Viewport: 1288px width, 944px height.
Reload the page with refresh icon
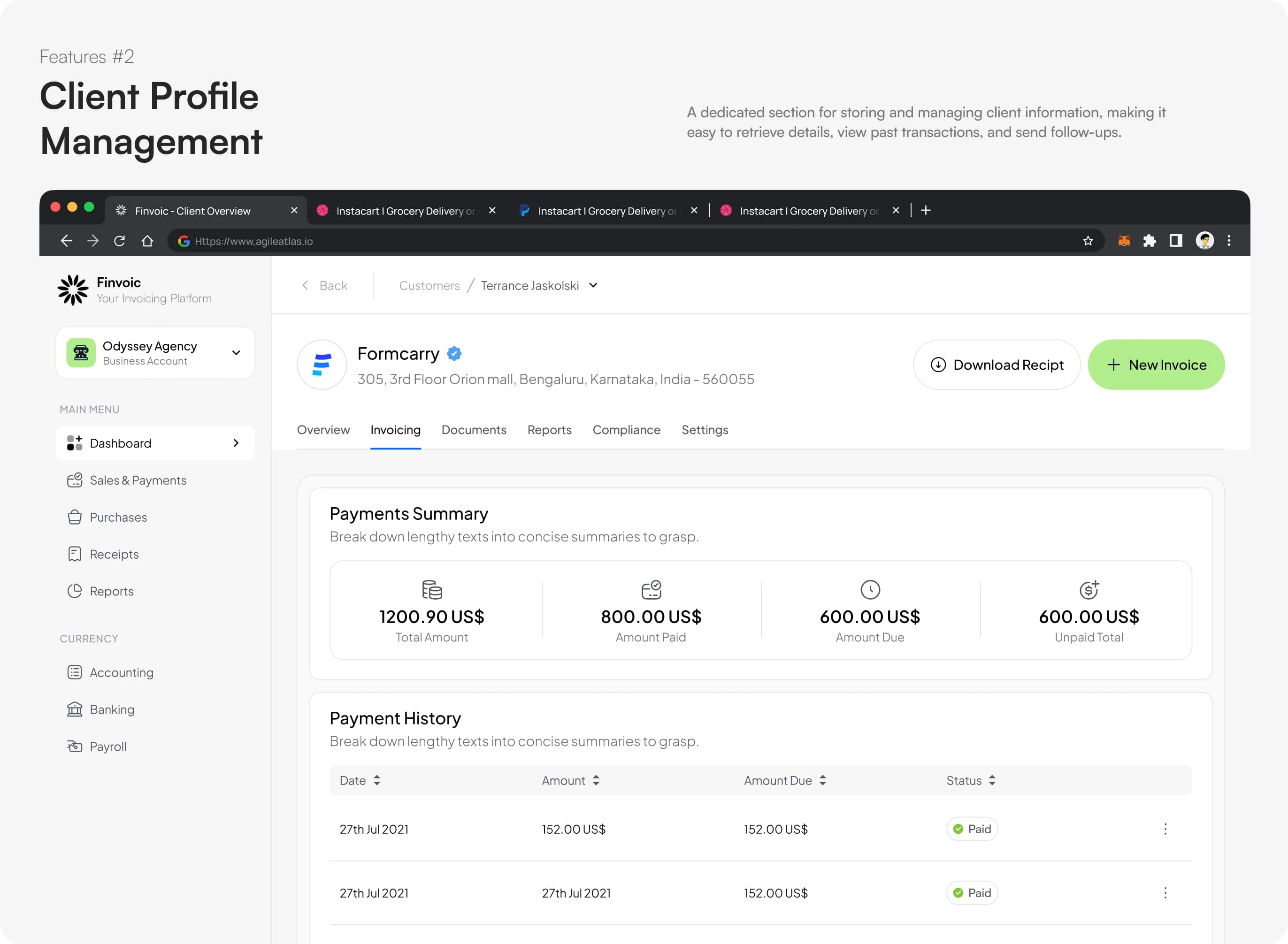120,241
